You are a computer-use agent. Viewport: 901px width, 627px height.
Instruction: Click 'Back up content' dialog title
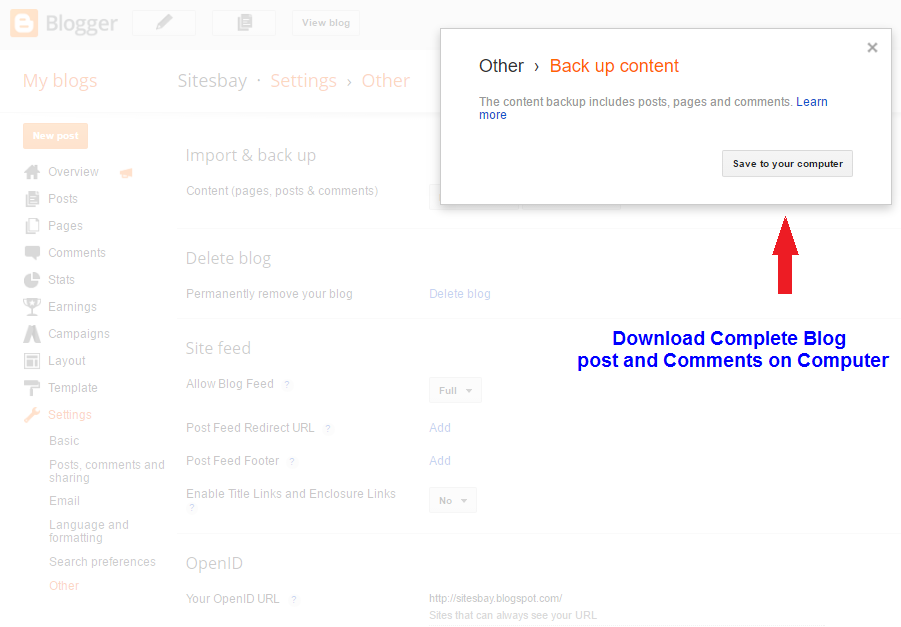(x=614, y=66)
